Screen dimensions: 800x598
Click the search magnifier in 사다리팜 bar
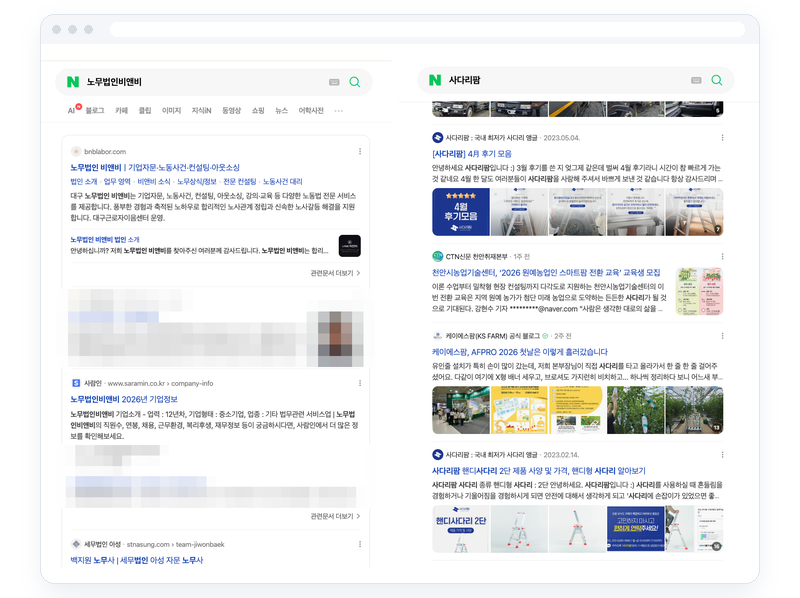(x=717, y=80)
